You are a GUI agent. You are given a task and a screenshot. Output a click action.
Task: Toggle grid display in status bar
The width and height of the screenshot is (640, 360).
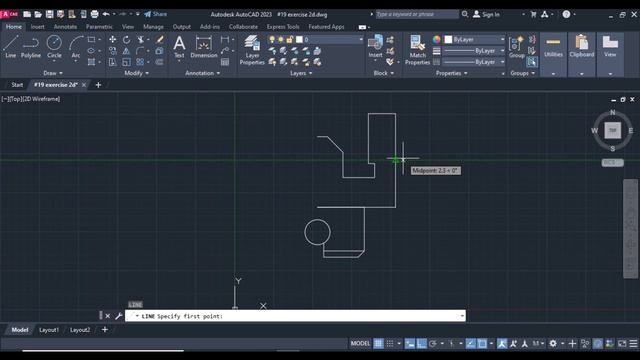378,344
